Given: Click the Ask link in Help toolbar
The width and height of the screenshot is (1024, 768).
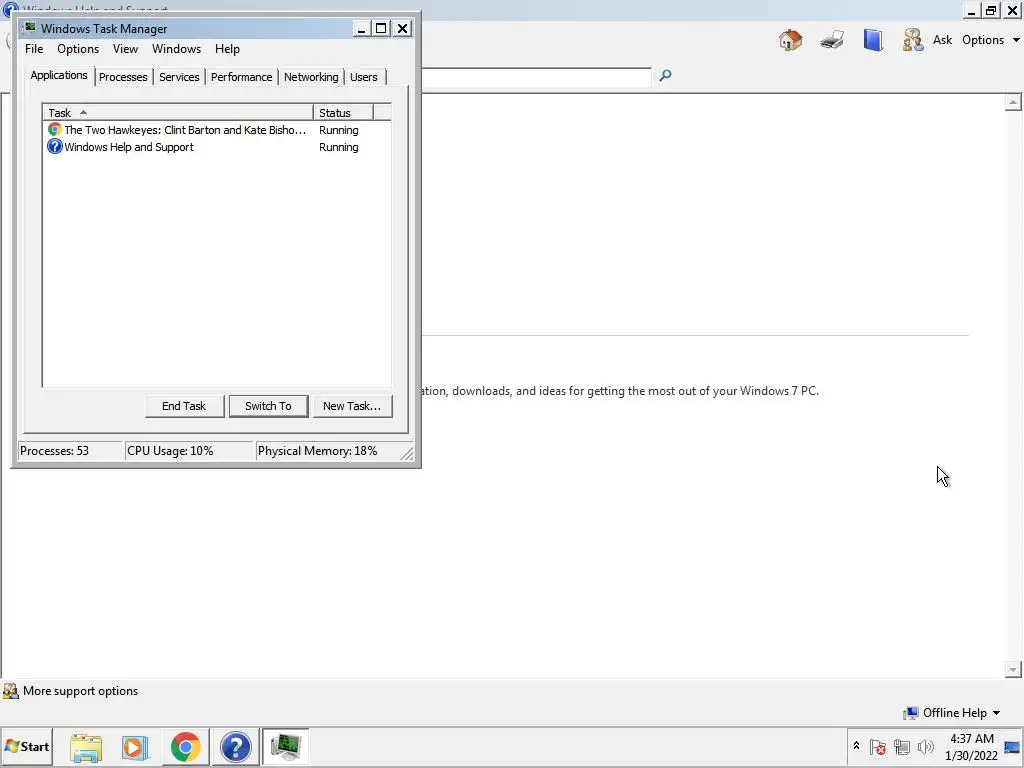Looking at the screenshot, I should pyautogui.click(x=942, y=40).
